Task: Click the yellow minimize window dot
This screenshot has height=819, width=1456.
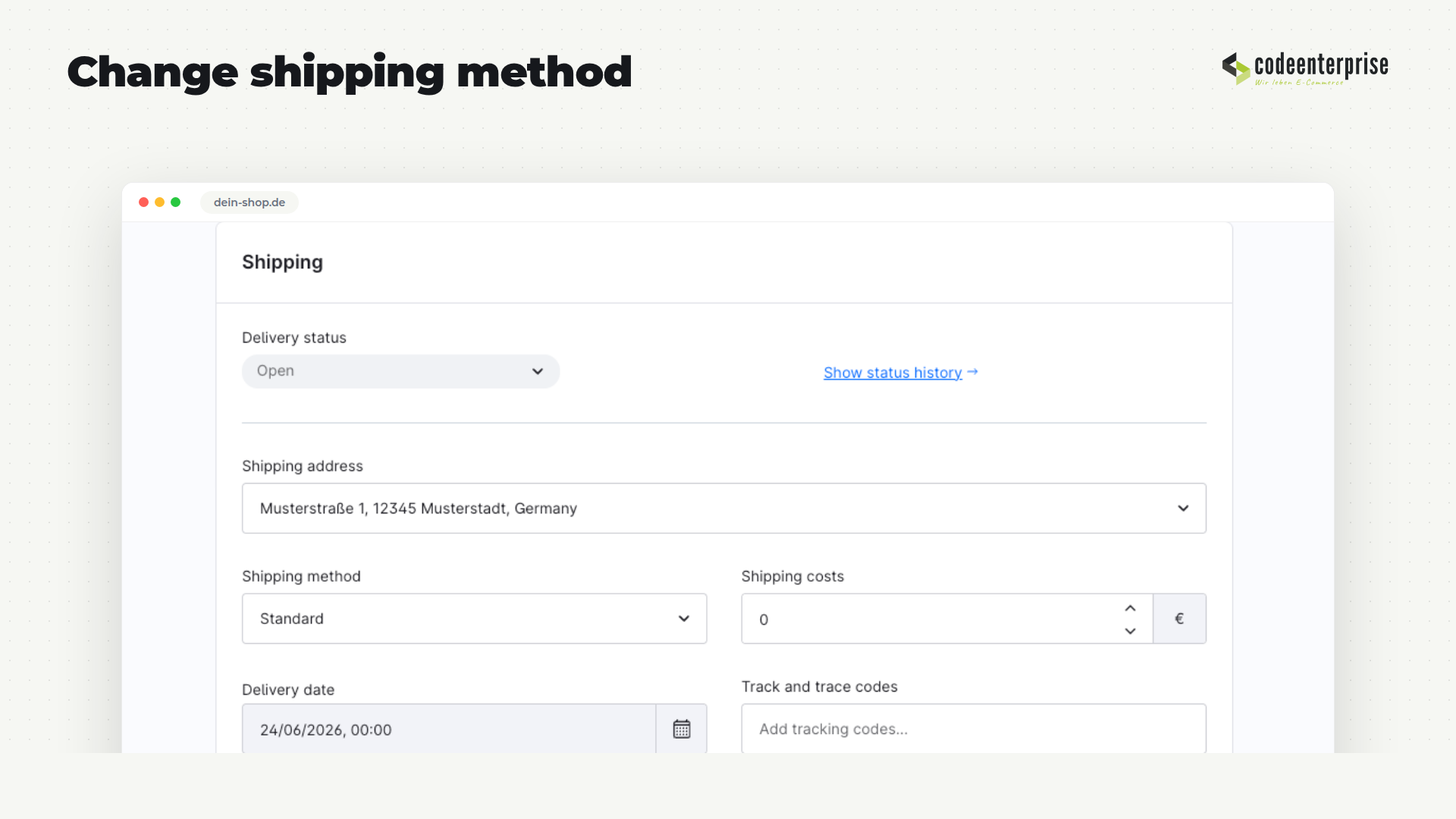Action: click(x=159, y=202)
